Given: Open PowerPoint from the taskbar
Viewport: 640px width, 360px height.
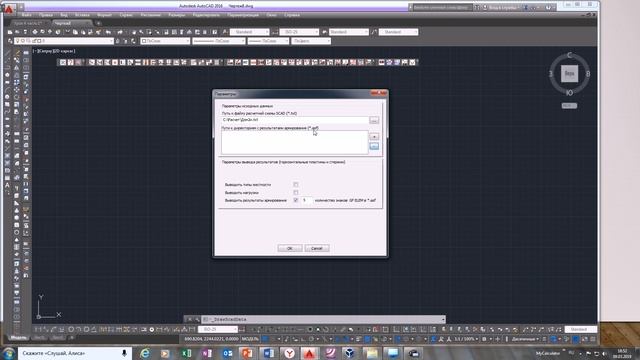Looking at the screenshot, I should coord(248,353).
